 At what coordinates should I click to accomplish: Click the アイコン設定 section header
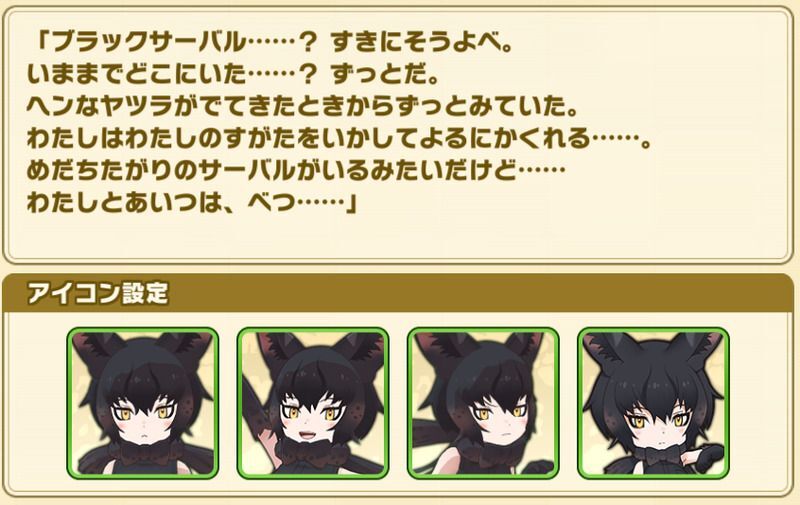[398, 293]
